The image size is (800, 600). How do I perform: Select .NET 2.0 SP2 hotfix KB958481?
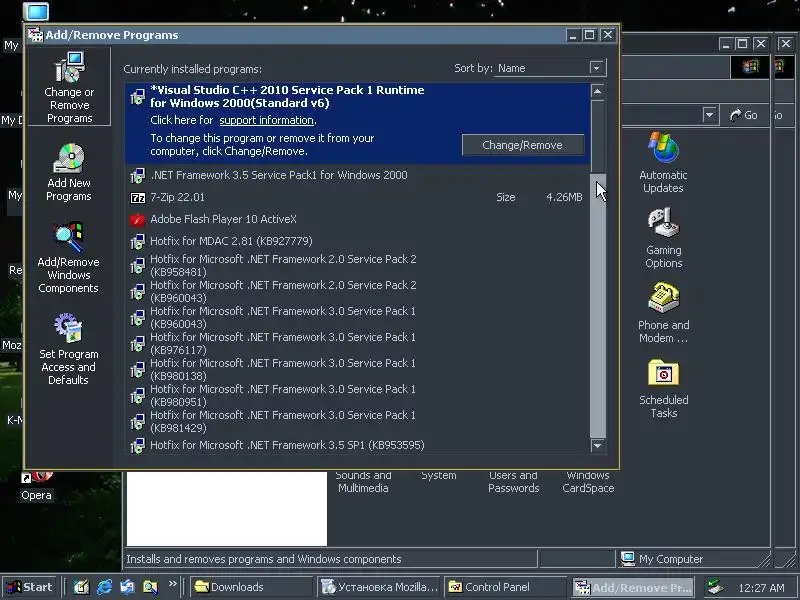point(357,265)
